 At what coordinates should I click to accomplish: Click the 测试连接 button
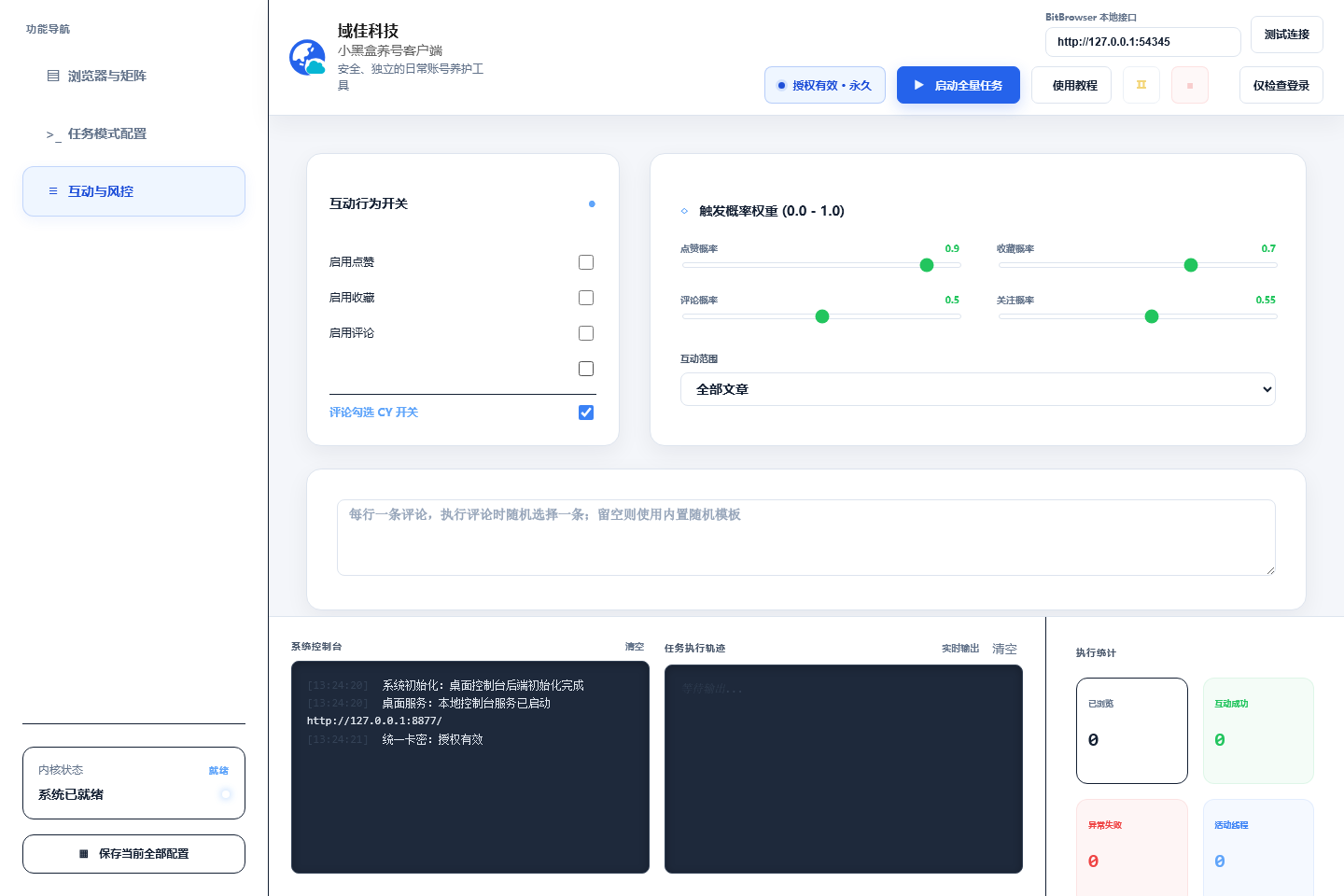(1287, 35)
